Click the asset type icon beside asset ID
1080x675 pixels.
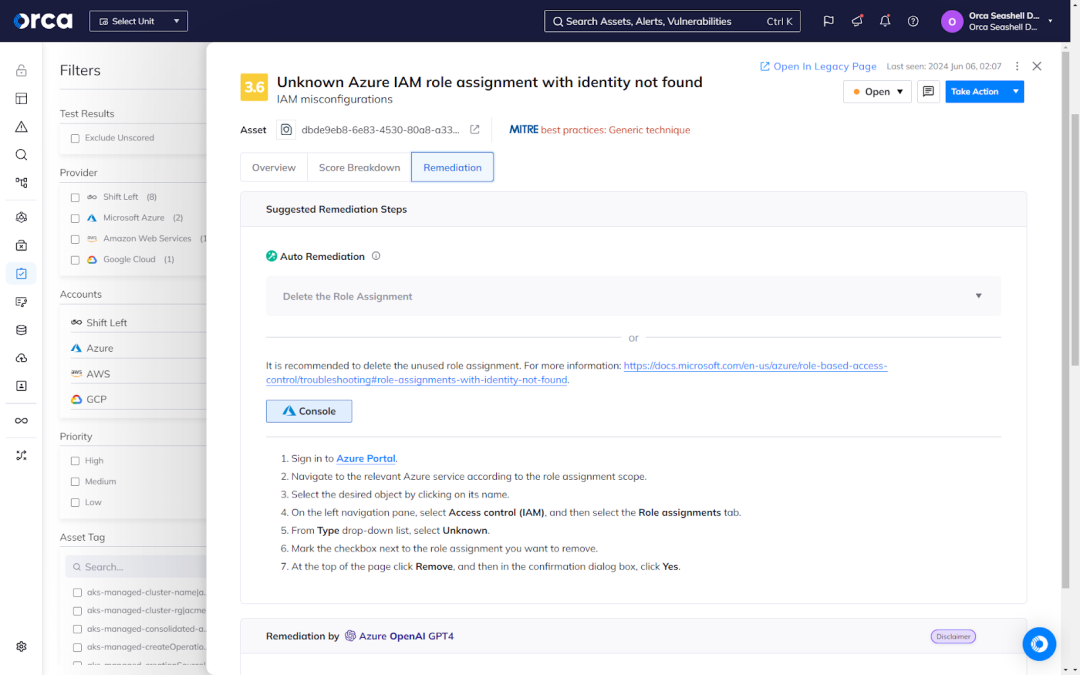pos(287,129)
